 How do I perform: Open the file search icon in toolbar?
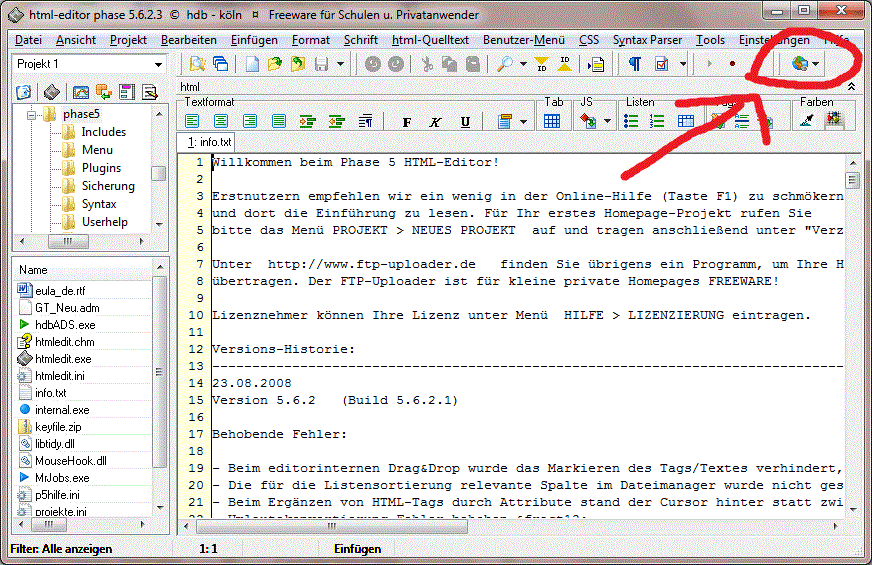[197, 64]
